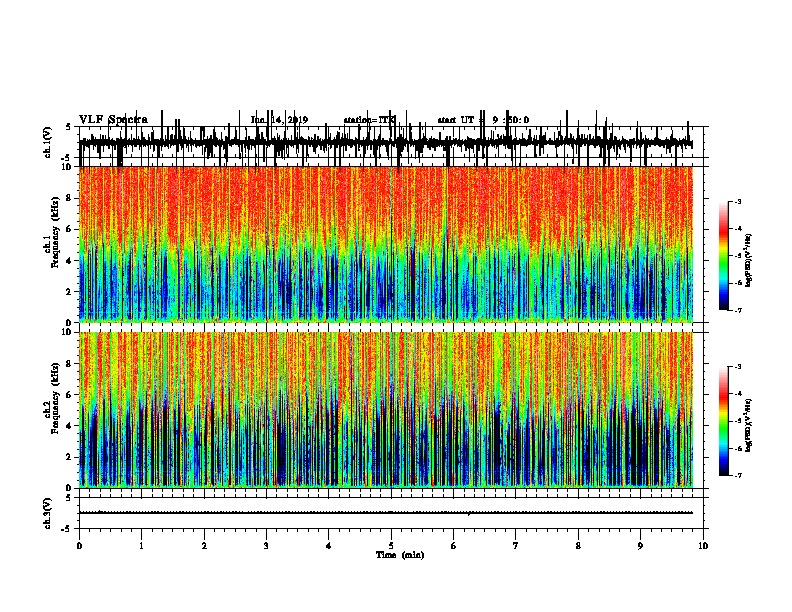Click the 2 kHz tick on ch.1 axis
The image size is (792, 612).
(69, 291)
